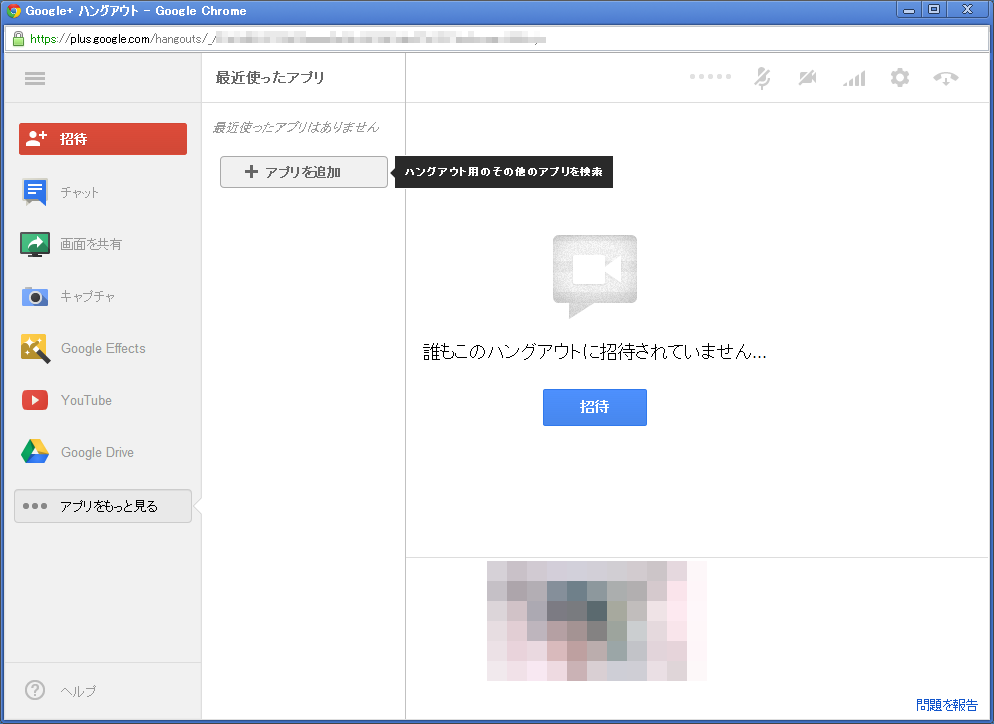994x724 pixels.
Task: Turn off the camera
Action: click(807, 78)
